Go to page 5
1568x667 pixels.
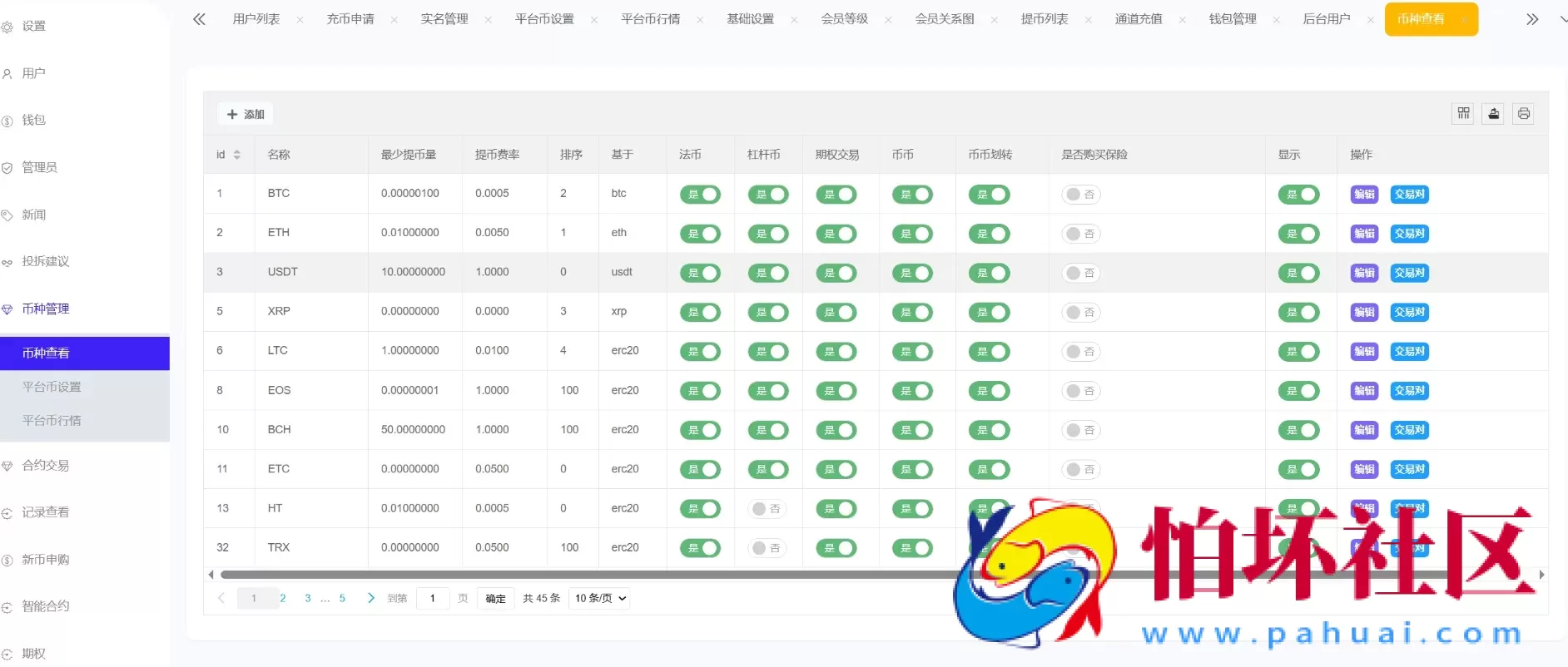tap(342, 598)
